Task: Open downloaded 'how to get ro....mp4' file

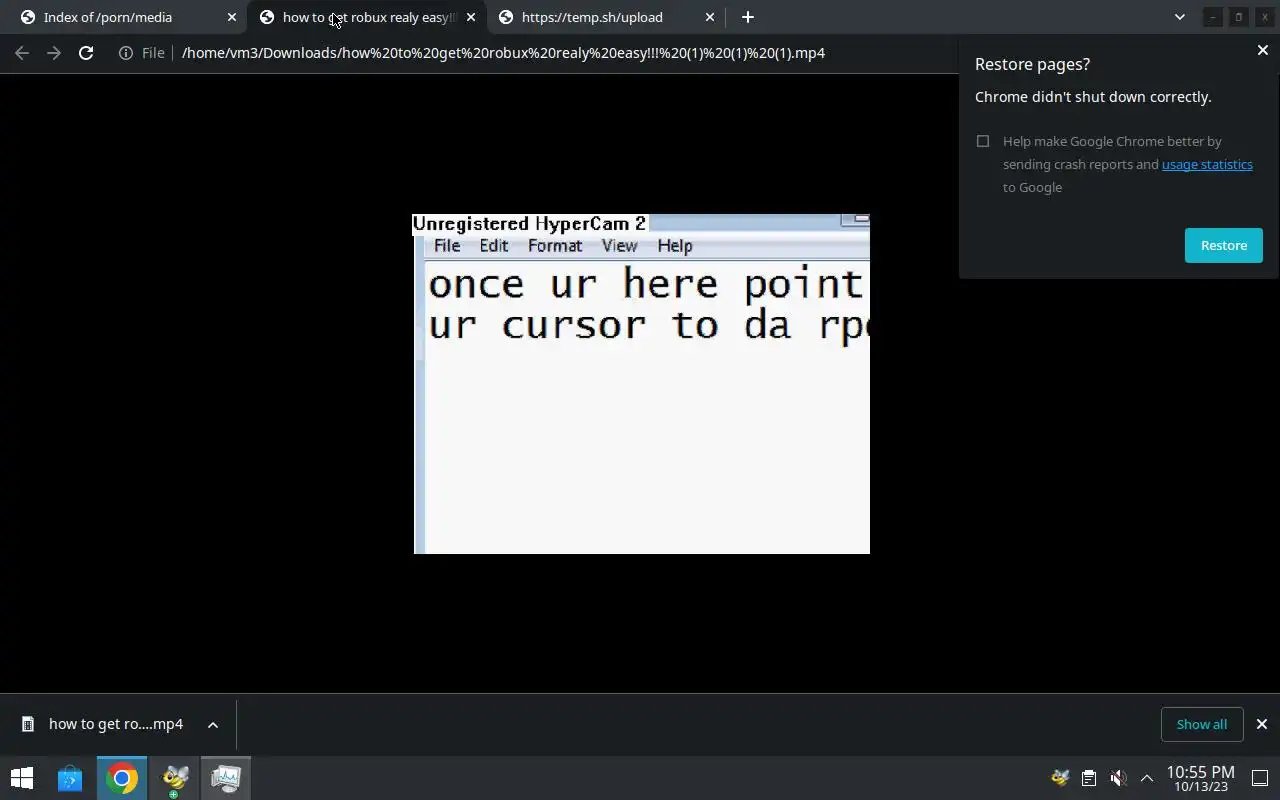Action: (116, 724)
